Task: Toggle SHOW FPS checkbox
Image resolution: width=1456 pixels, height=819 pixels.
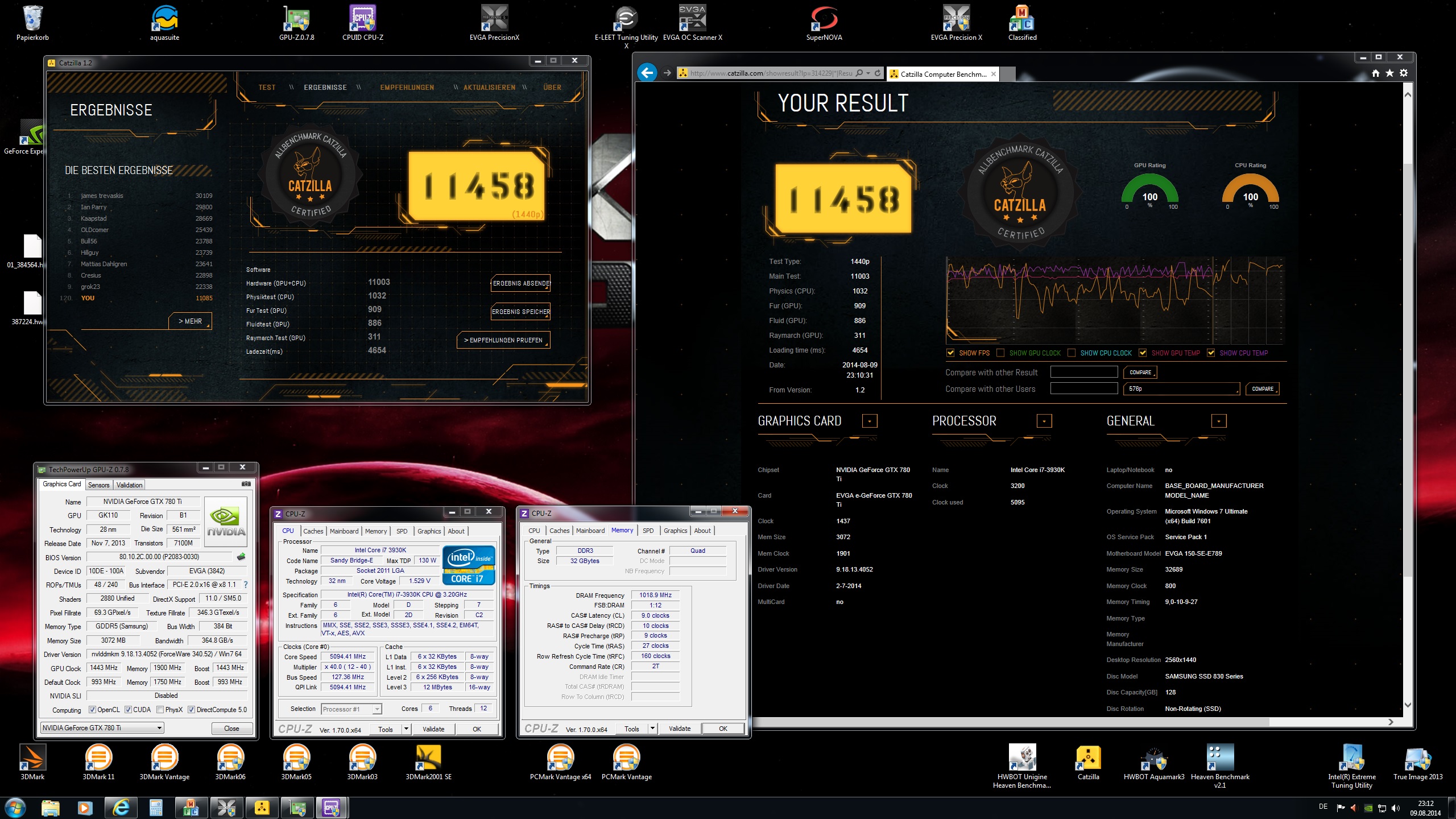Action: pyautogui.click(x=950, y=353)
